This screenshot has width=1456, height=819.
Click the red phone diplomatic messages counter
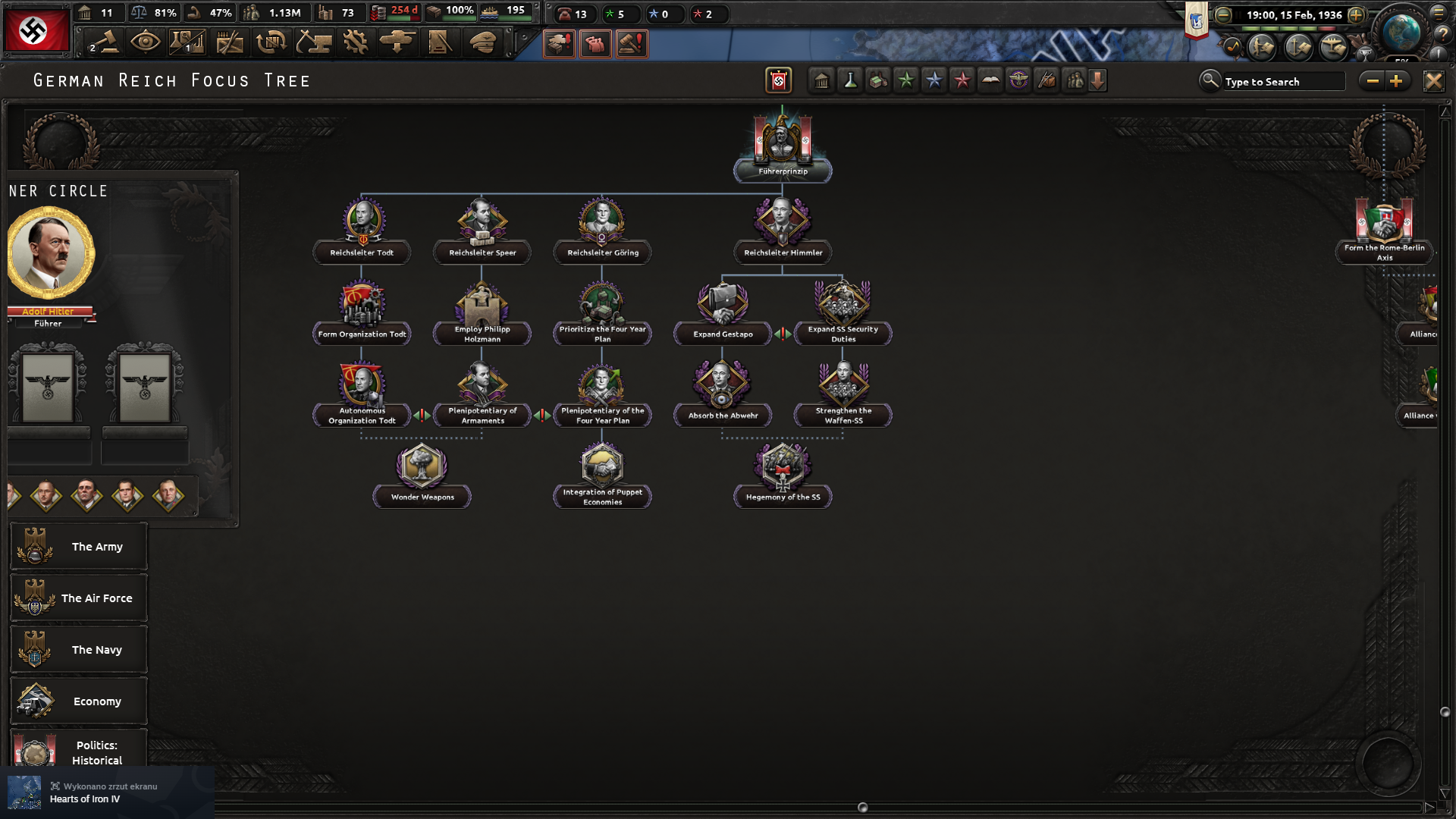pyautogui.click(x=574, y=14)
